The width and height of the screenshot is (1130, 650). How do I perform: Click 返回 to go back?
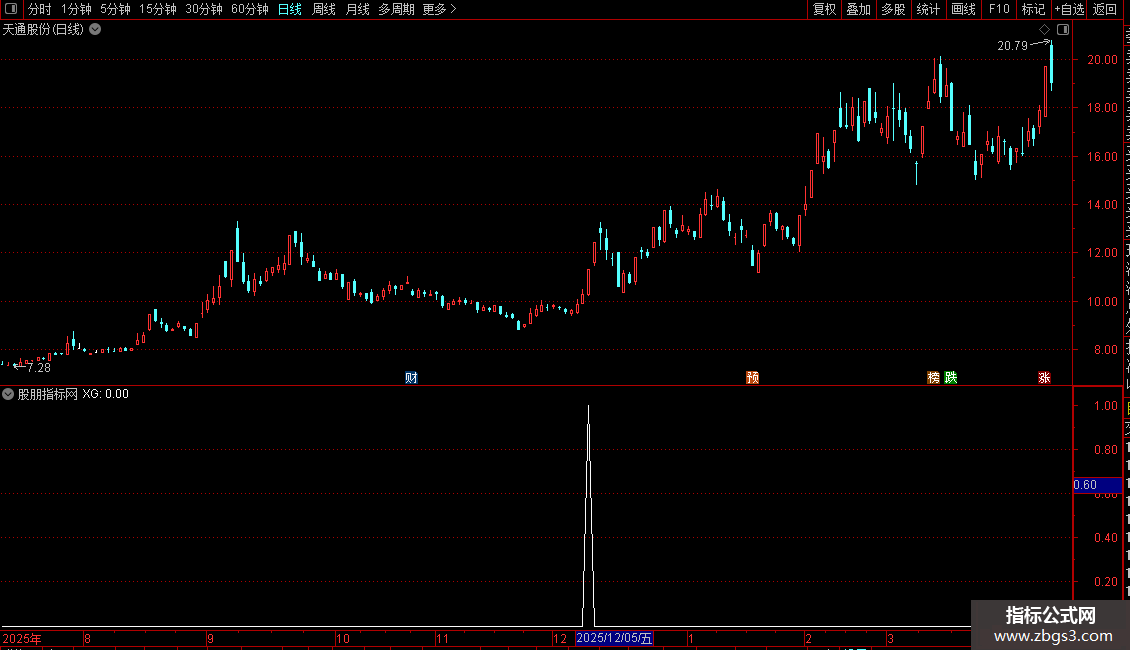[x=1105, y=9]
